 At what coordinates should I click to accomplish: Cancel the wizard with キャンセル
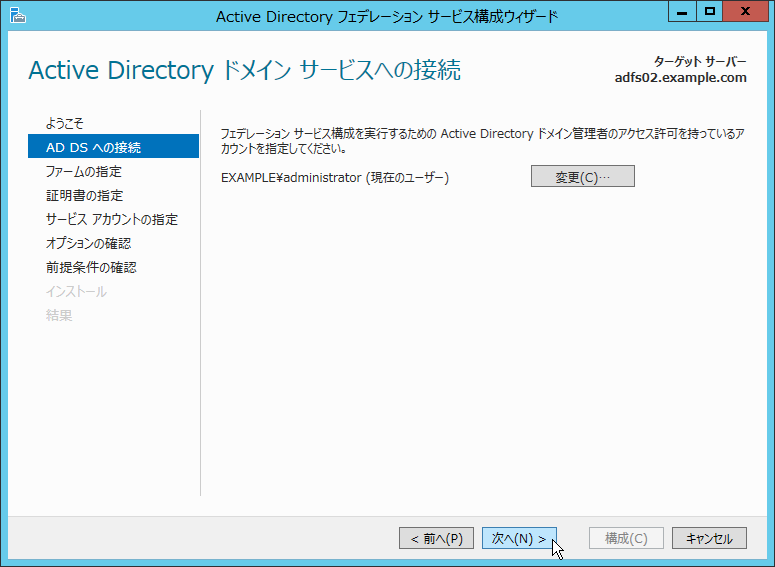click(709, 538)
